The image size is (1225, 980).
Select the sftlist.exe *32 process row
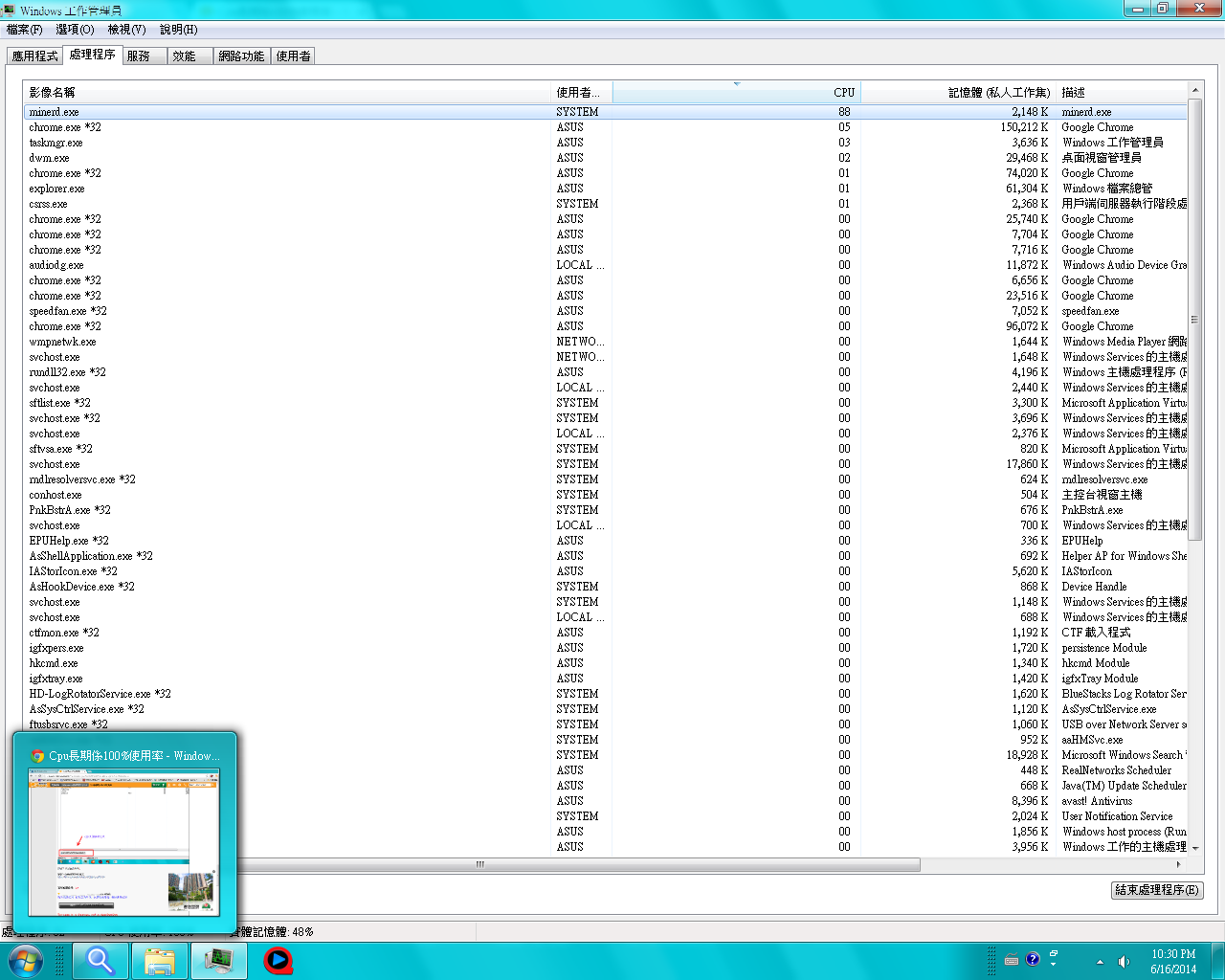pos(605,403)
